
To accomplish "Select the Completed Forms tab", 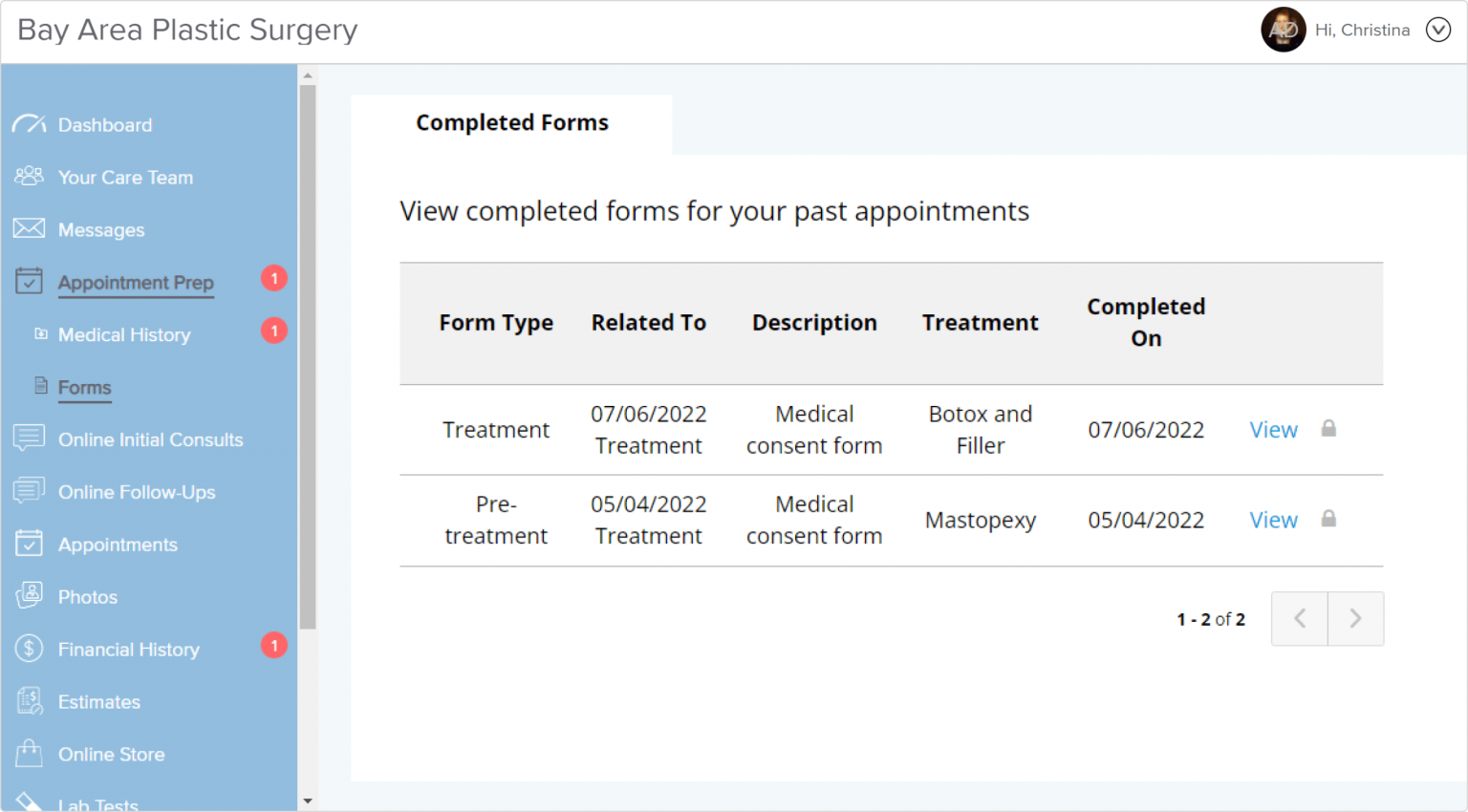I will pos(511,123).
